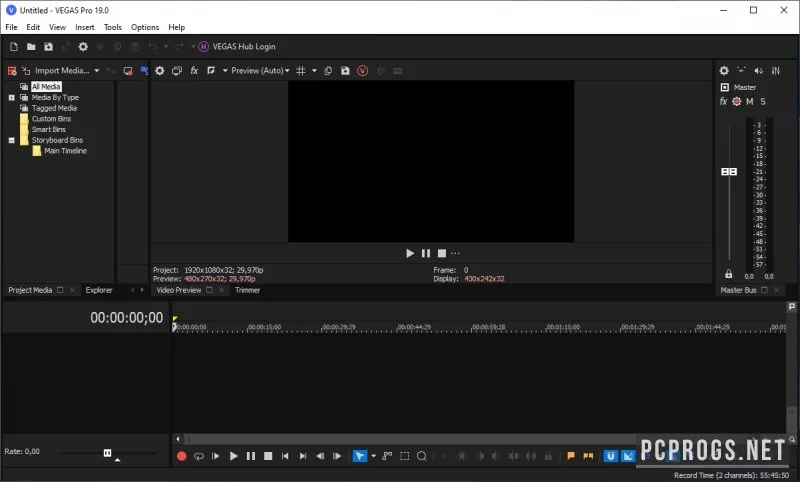Open the Edit menu
Image resolution: width=800 pixels, height=482 pixels.
coord(33,27)
